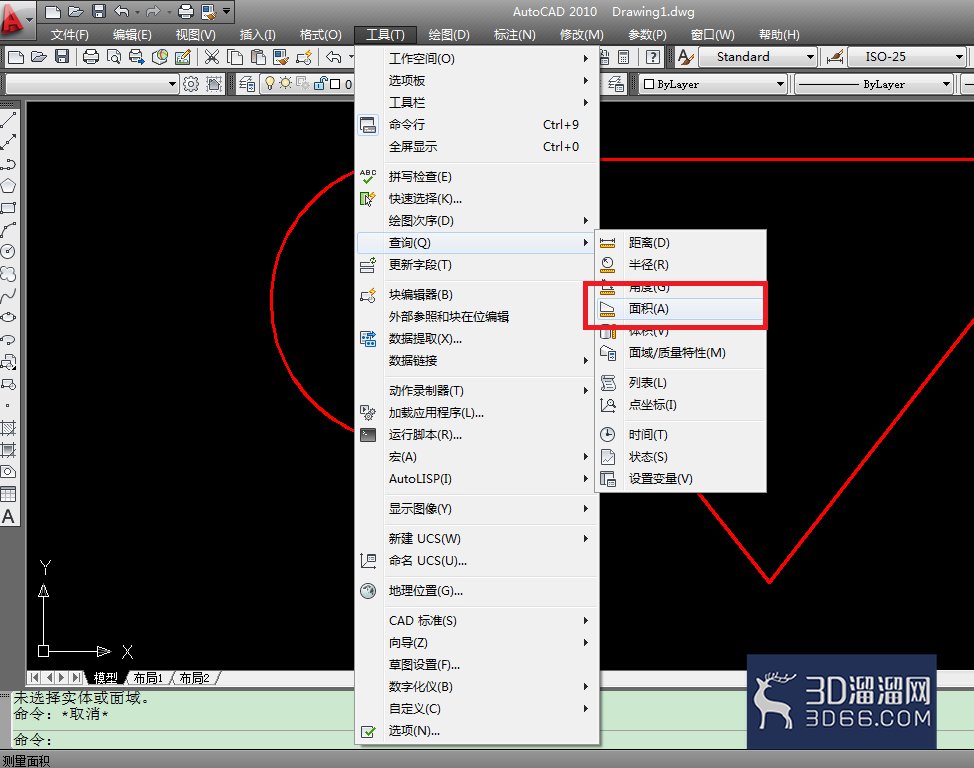This screenshot has width=974, height=768.
Task: Choose 距离(D) in query submenu
Action: [681, 243]
